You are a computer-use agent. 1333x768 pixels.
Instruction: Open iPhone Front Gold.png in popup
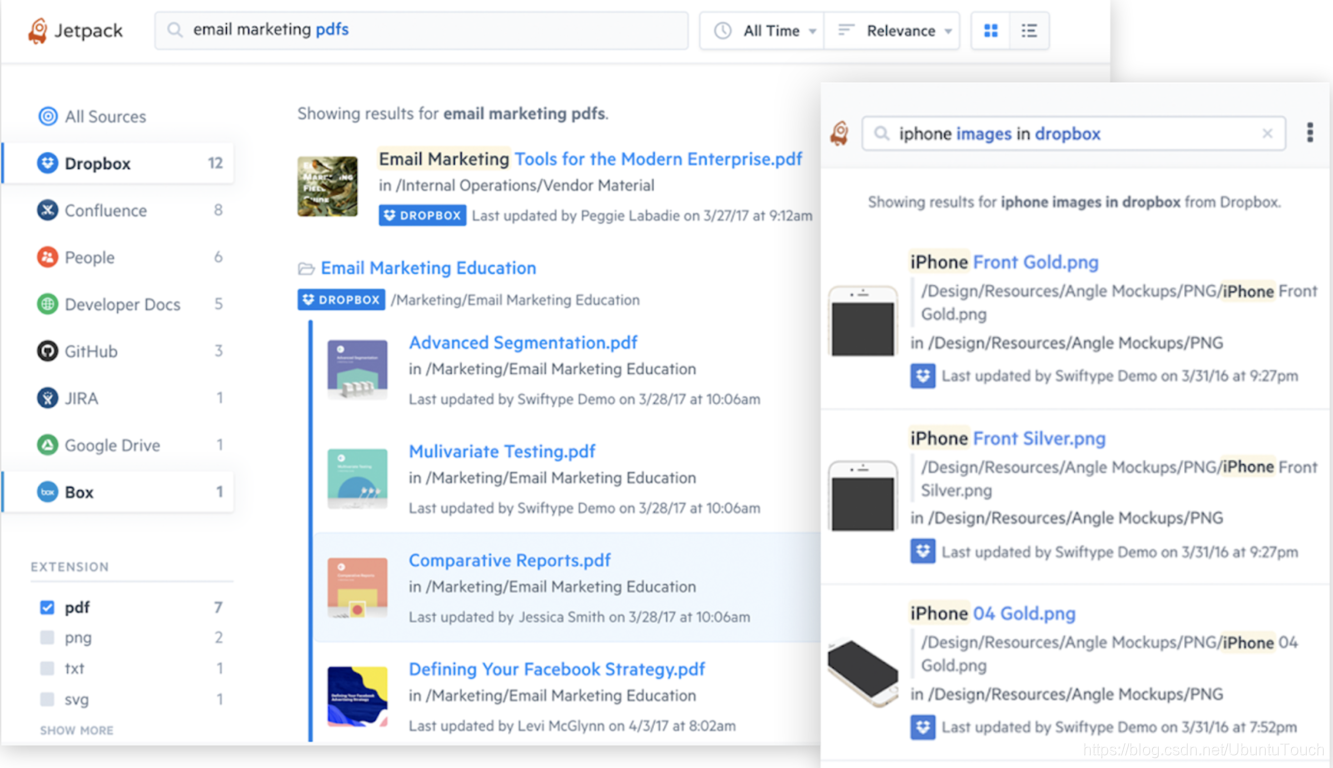click(1004, 262)
